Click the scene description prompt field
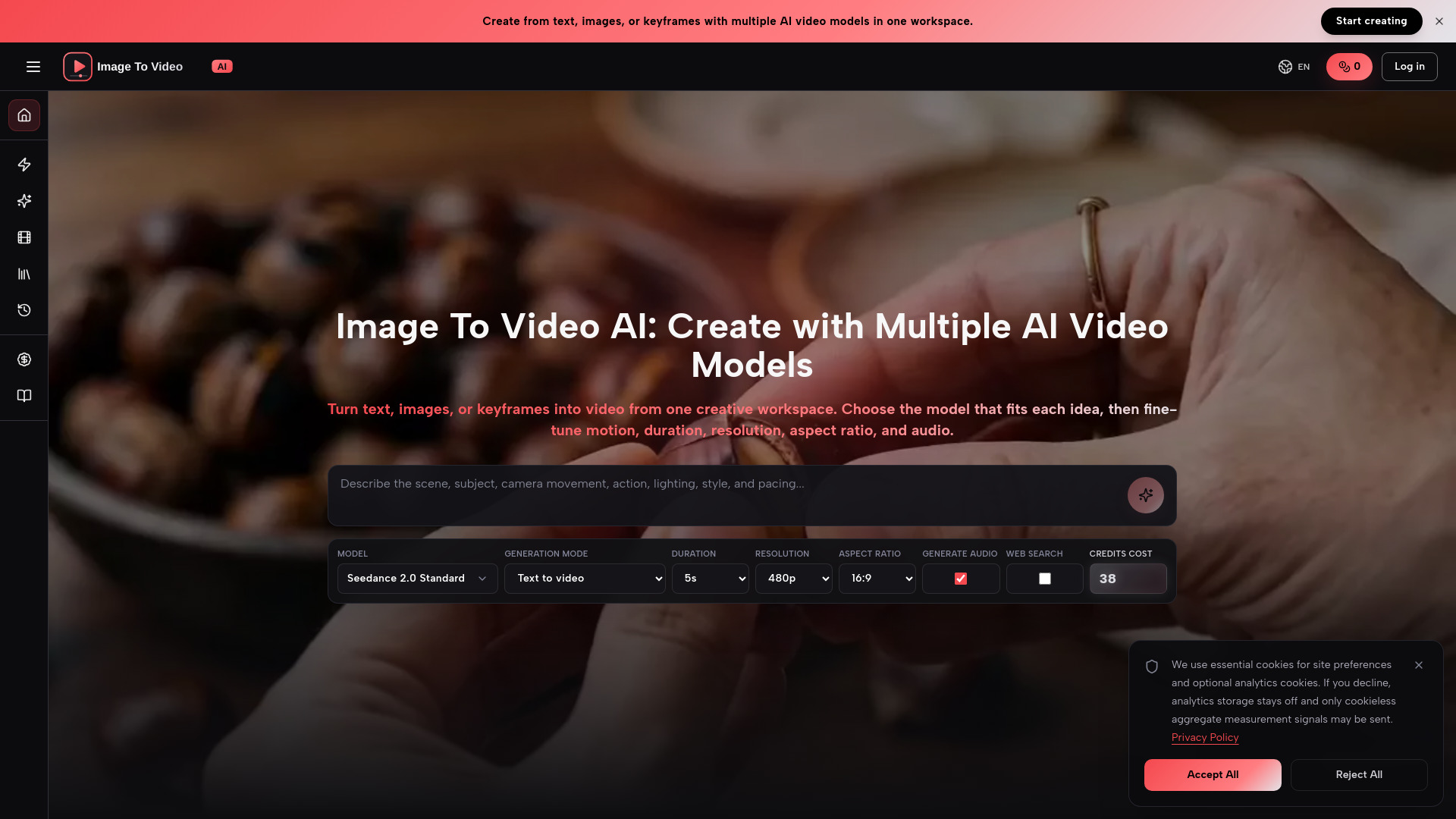This screenshot has height=819, width=1456. point(728,495)
